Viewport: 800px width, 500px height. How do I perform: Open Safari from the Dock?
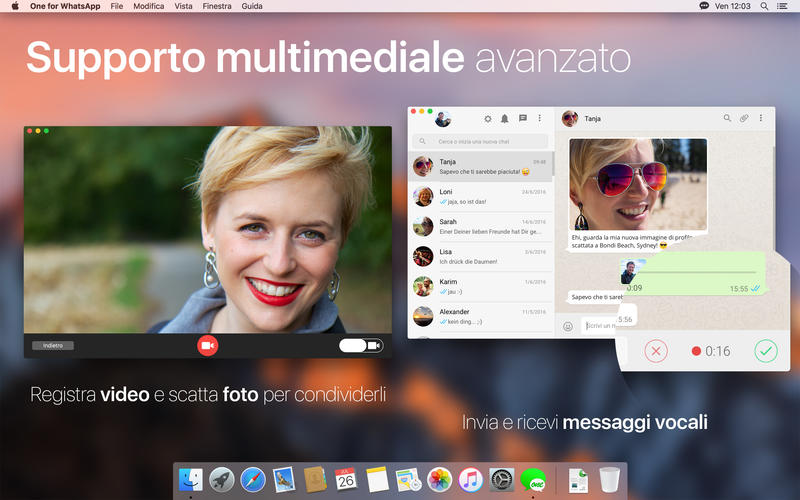pos(253,480)
